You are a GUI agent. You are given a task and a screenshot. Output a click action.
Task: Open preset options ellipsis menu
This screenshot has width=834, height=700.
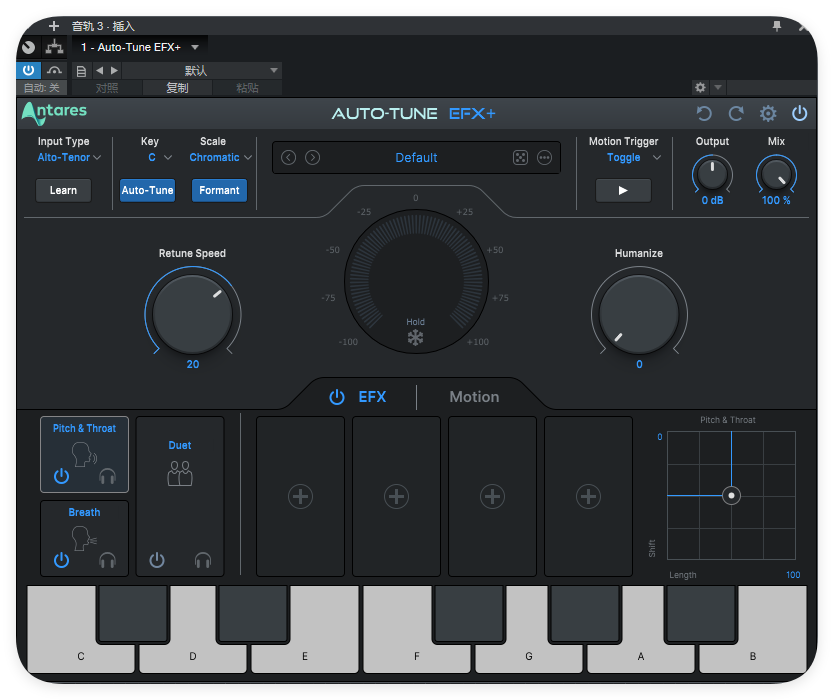[544, 157]
